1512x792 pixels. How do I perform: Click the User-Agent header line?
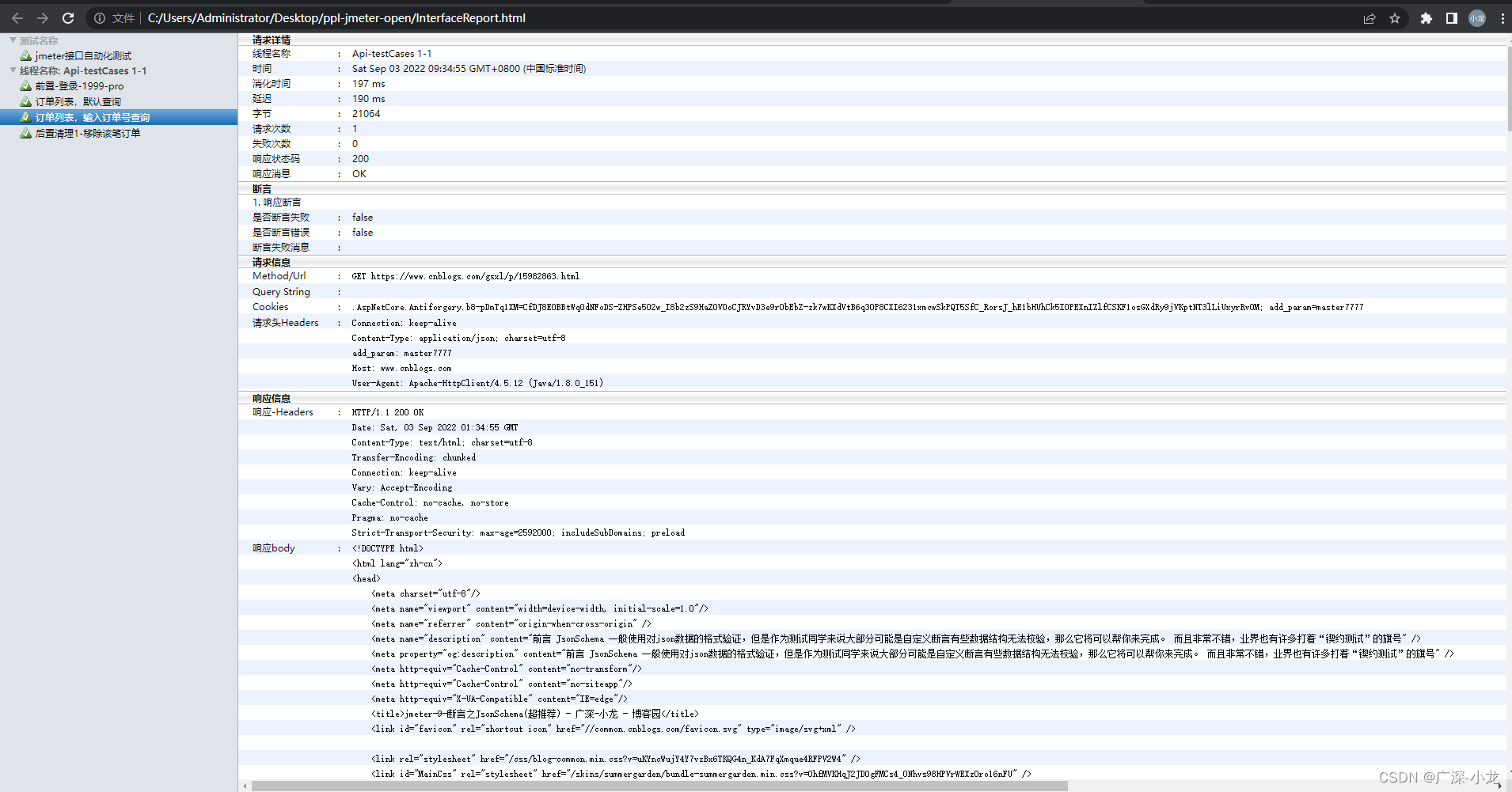point(477,383)
